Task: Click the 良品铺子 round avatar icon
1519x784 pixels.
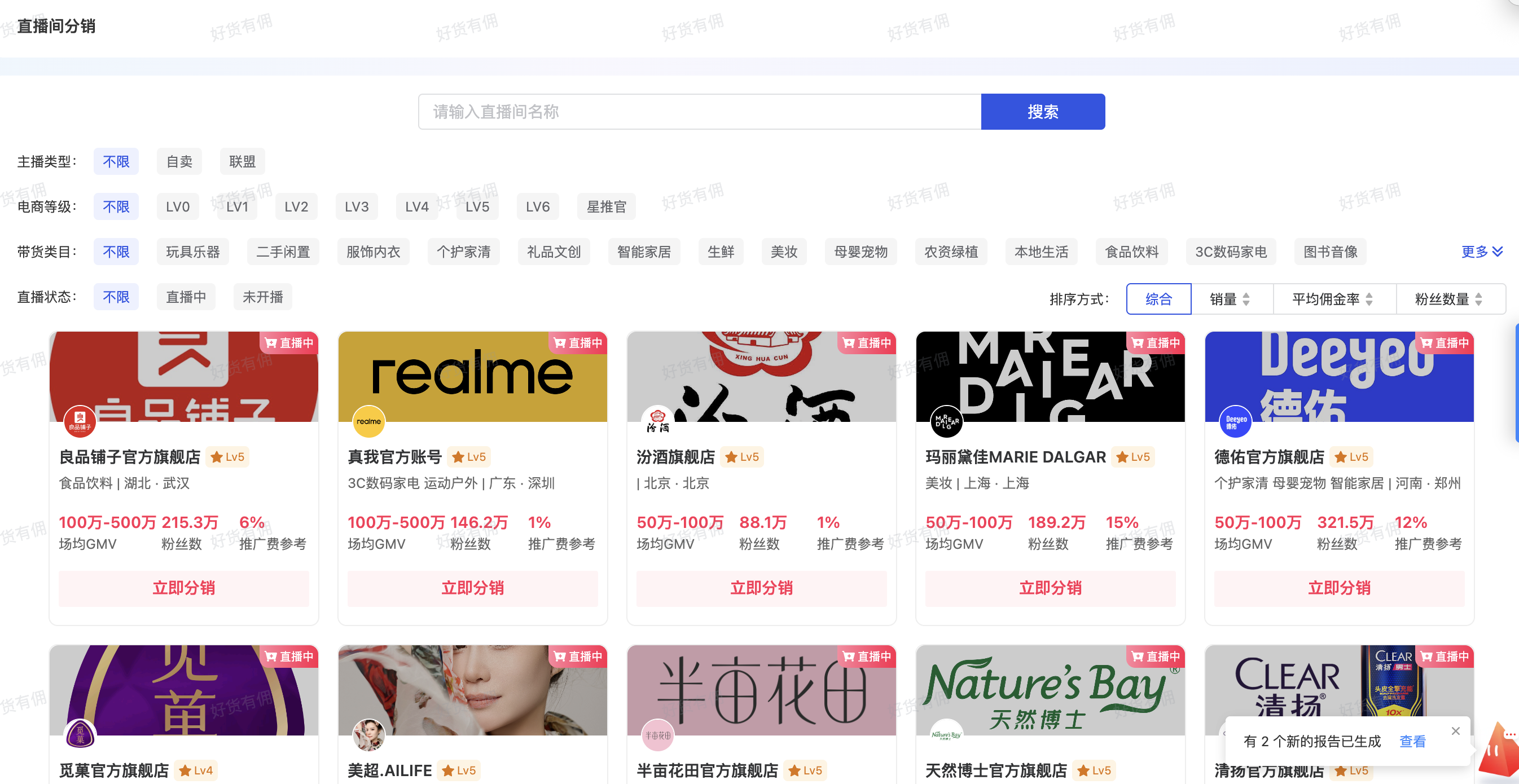Action: [80, 421]
